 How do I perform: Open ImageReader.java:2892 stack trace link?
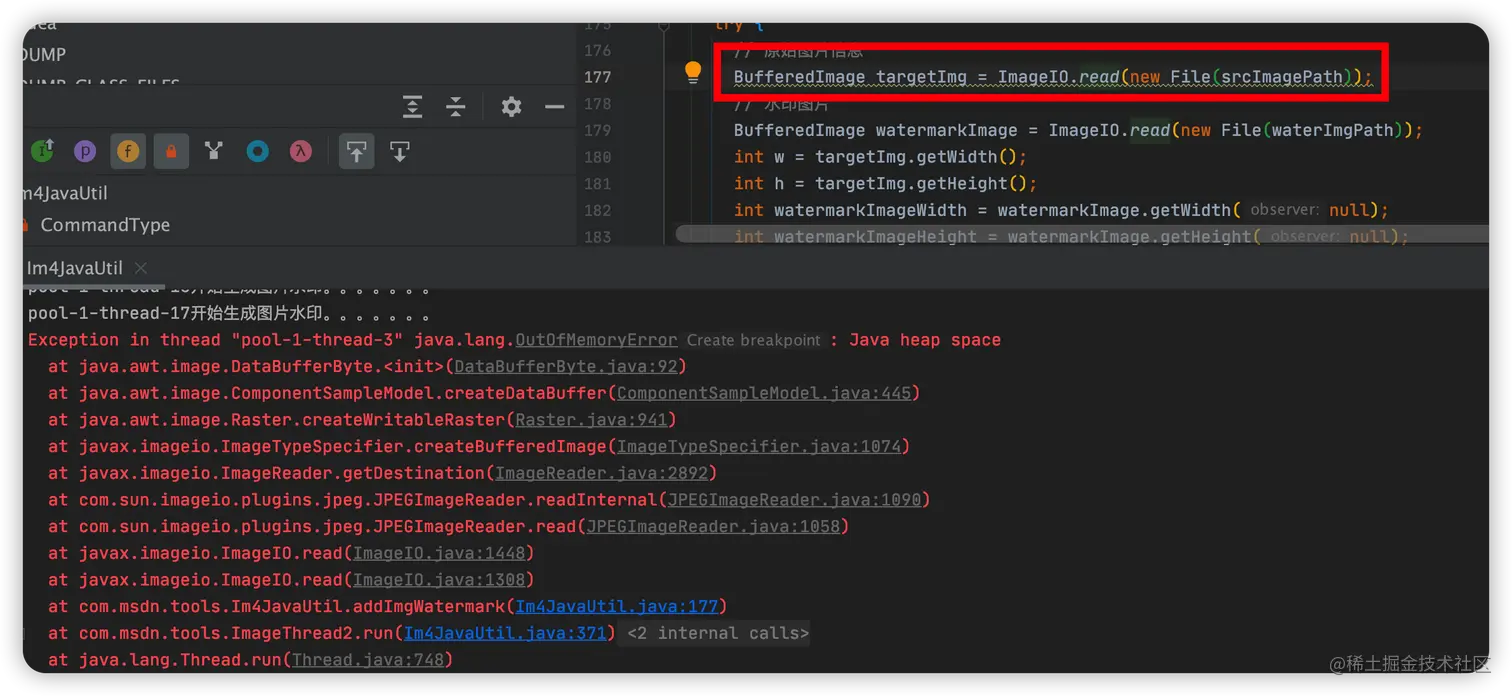(602, 473)
